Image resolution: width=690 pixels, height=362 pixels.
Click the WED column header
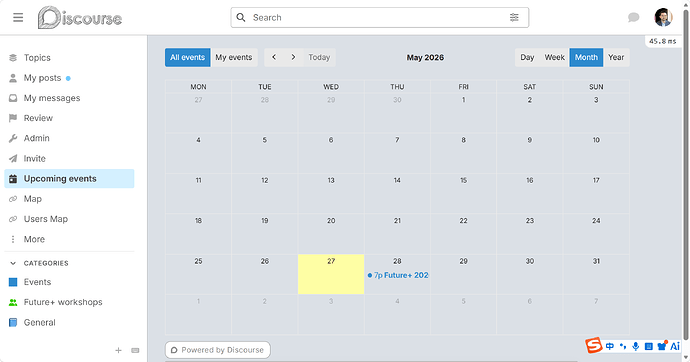point(331,87)
